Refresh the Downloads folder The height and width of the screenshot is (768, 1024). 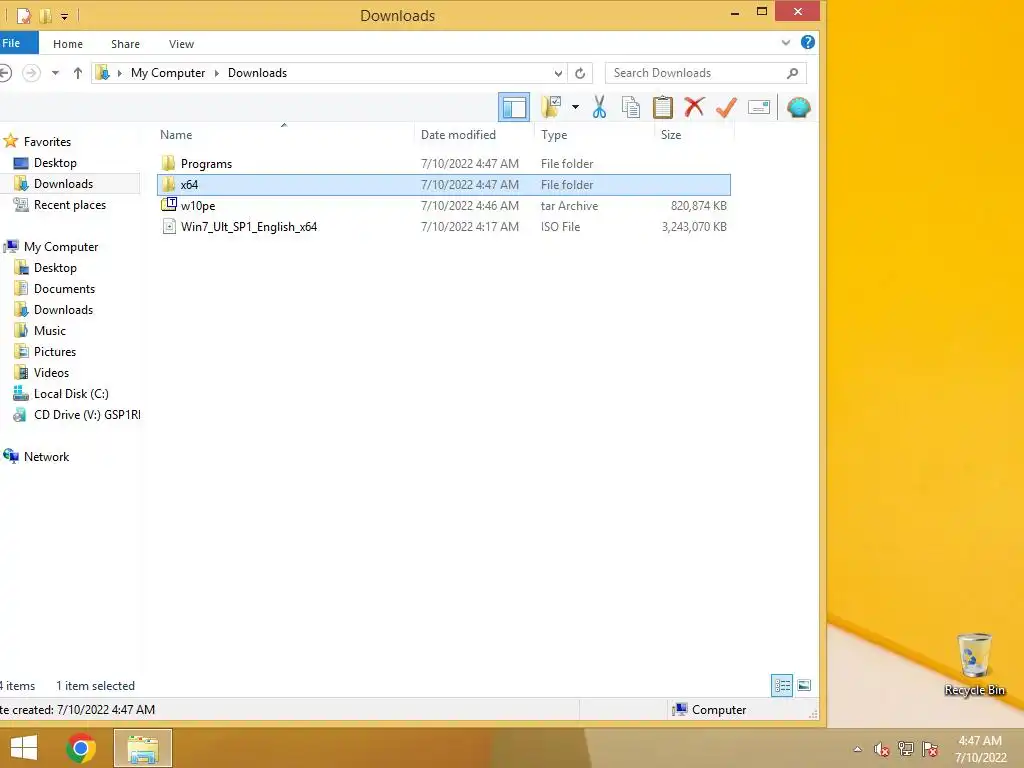point(580,73)
